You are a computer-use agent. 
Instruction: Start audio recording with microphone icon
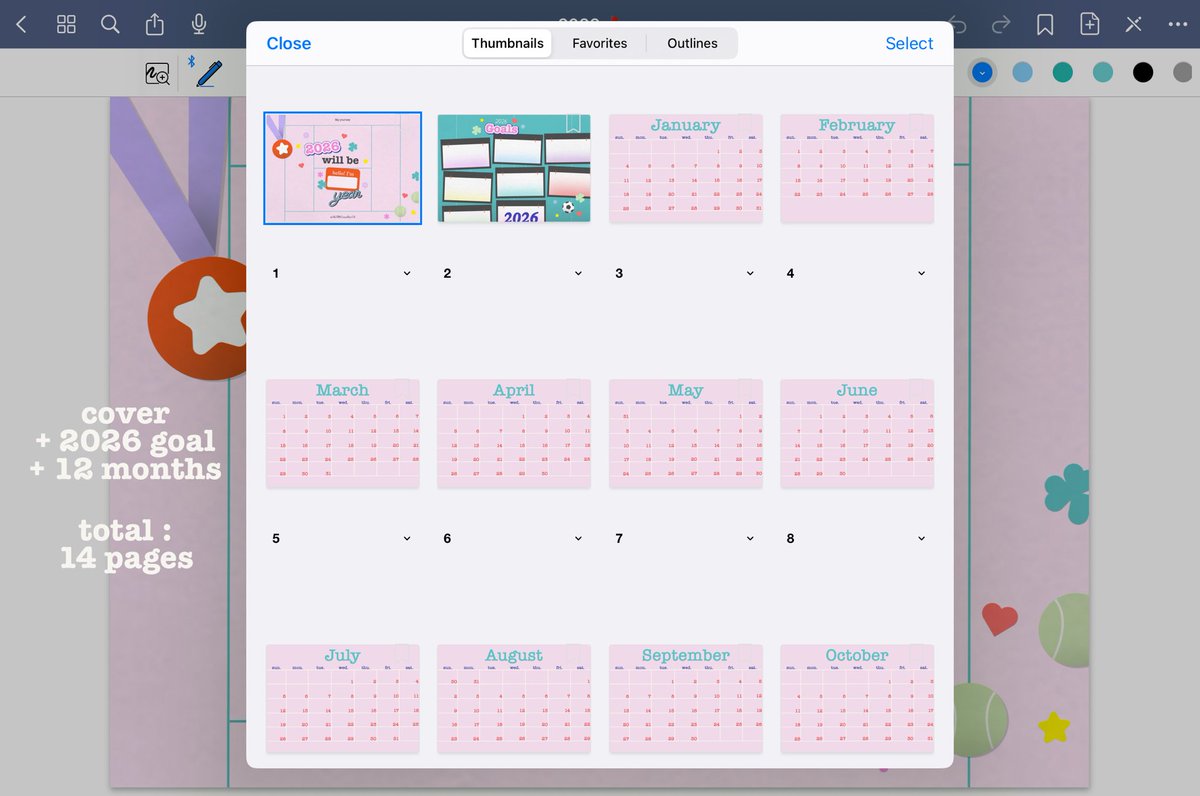(199, 24)
